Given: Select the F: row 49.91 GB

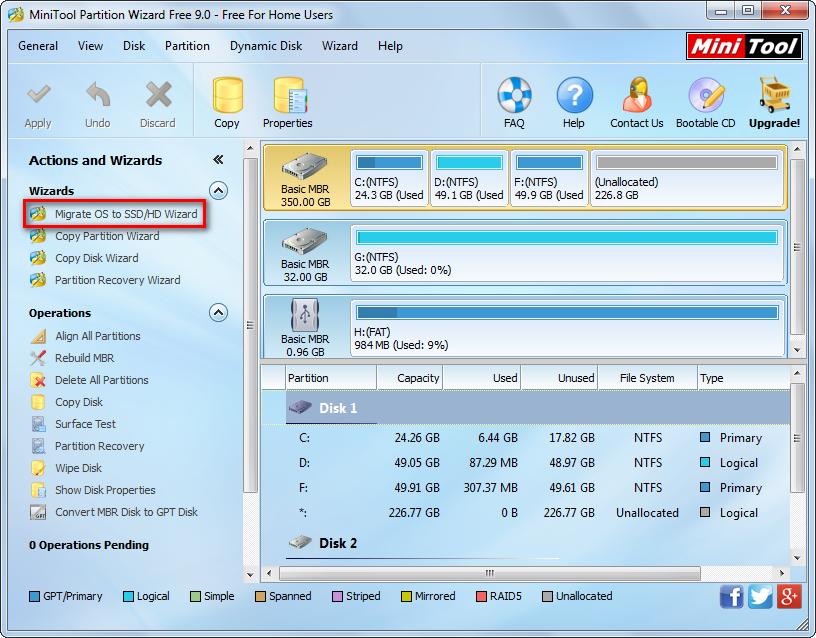Looking at the screenshot, I should [x=526, y=488].
